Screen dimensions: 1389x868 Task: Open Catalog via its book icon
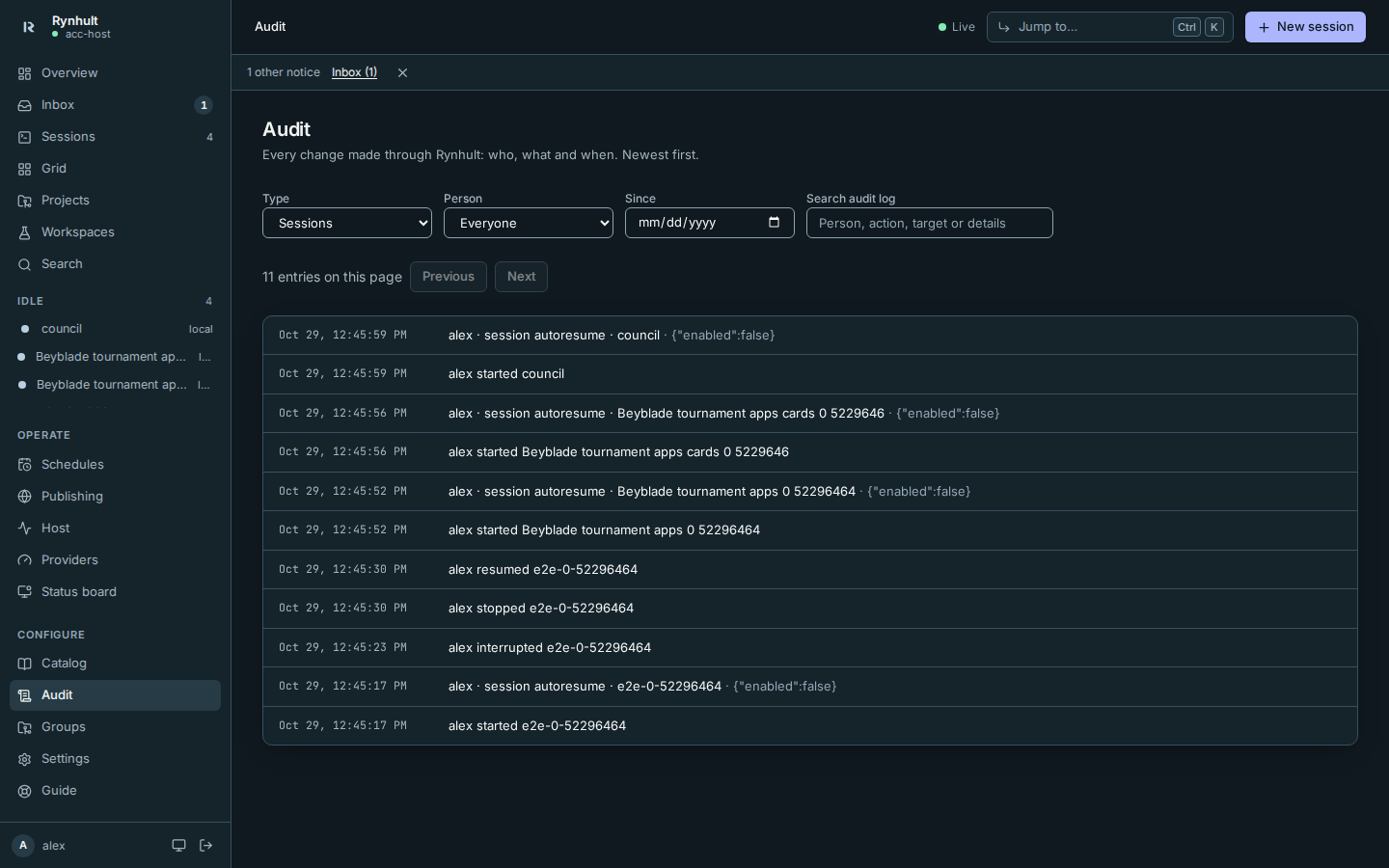(x=24, y=664)
